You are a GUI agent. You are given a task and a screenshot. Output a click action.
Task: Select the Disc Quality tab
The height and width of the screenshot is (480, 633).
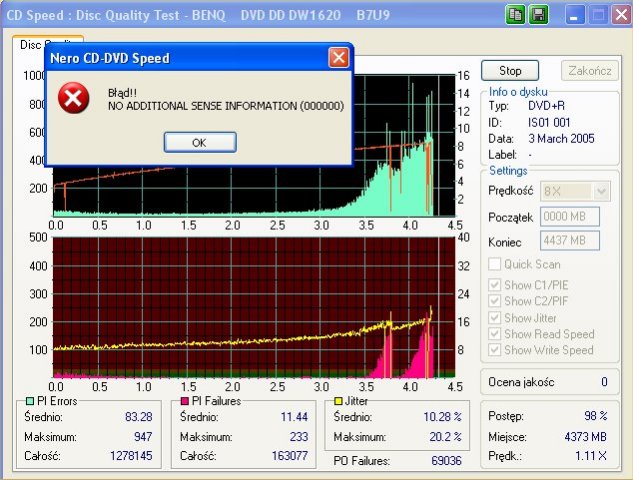point(48,44)
